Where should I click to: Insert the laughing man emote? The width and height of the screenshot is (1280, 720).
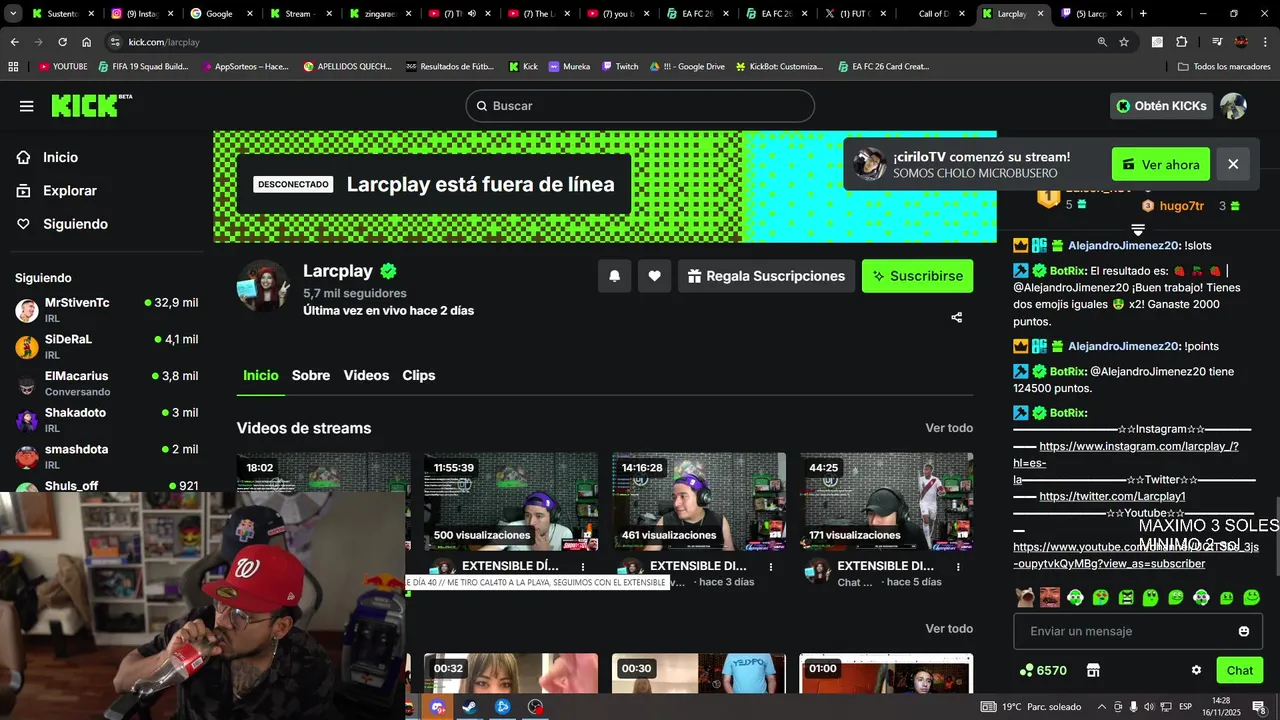(x=1050, y=597)
